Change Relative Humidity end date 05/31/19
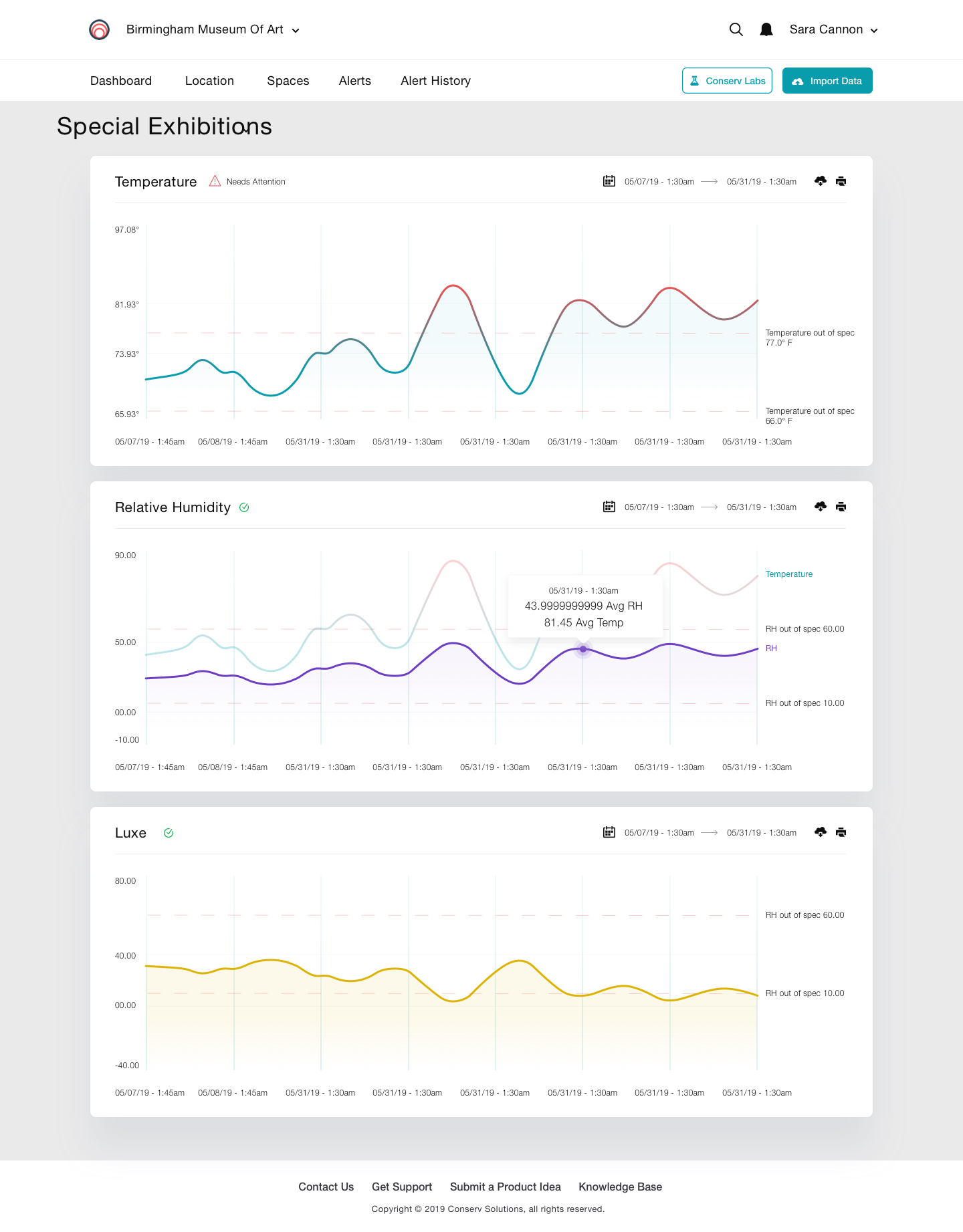This screenshot has width=963, height=1232. pyautogui.click(x=762, y=507)
